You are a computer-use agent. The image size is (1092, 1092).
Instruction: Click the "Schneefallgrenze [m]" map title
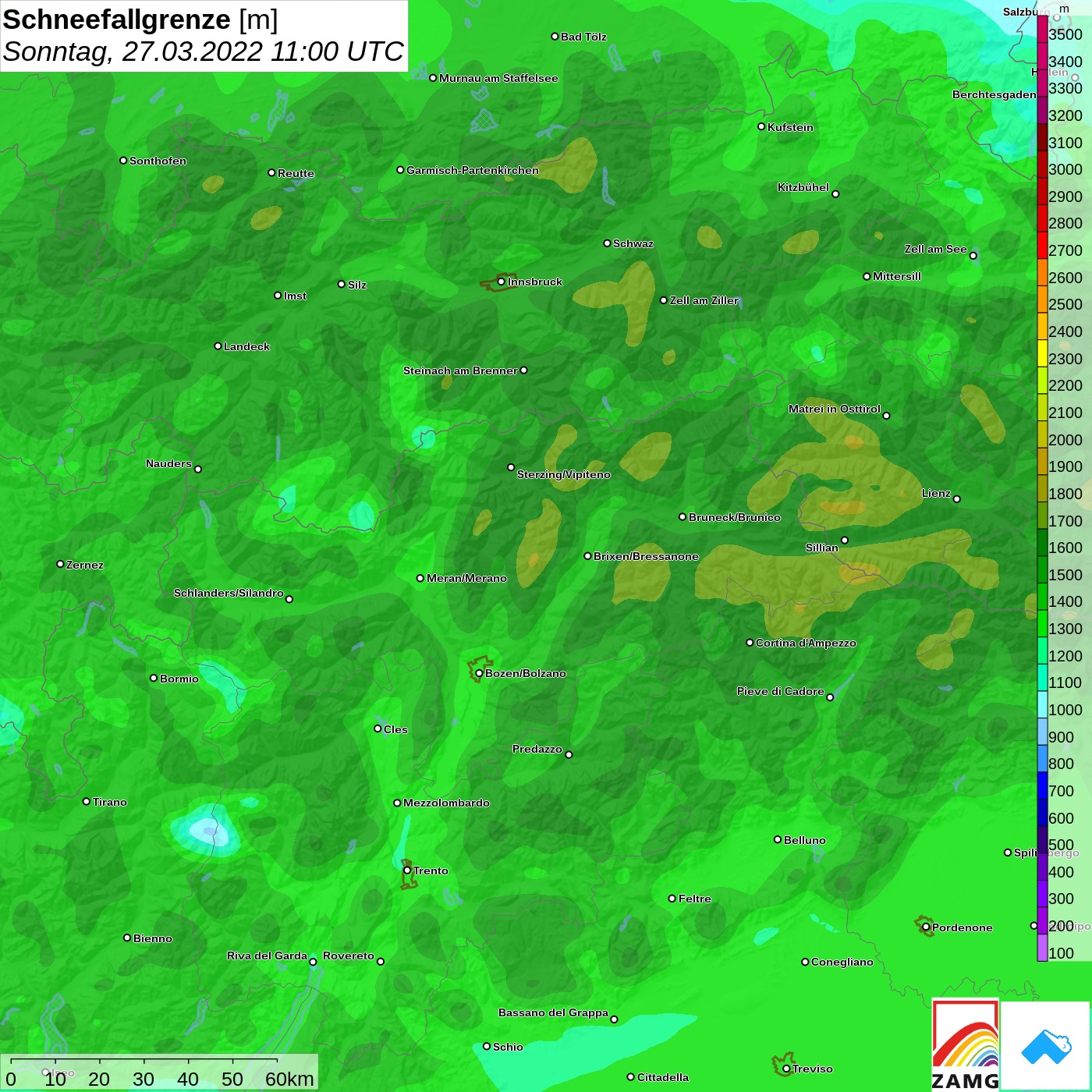[140, 19]
